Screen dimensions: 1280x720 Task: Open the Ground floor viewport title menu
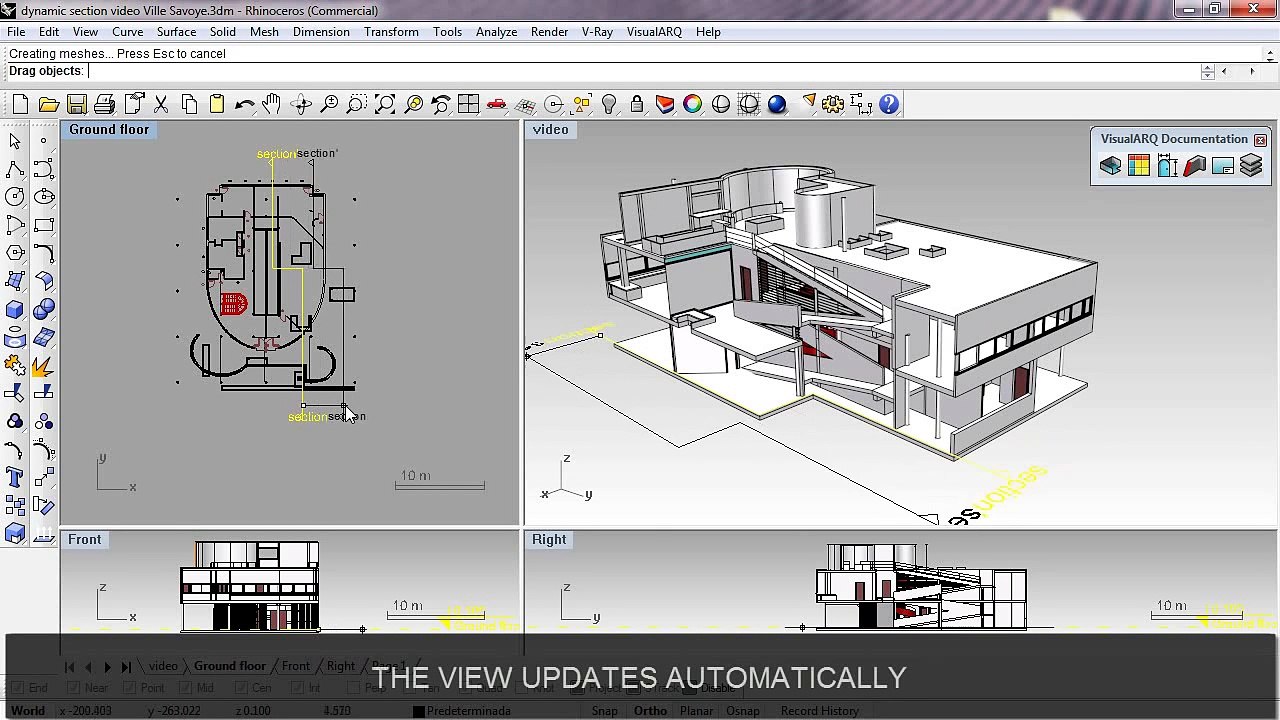coord(109,130)
